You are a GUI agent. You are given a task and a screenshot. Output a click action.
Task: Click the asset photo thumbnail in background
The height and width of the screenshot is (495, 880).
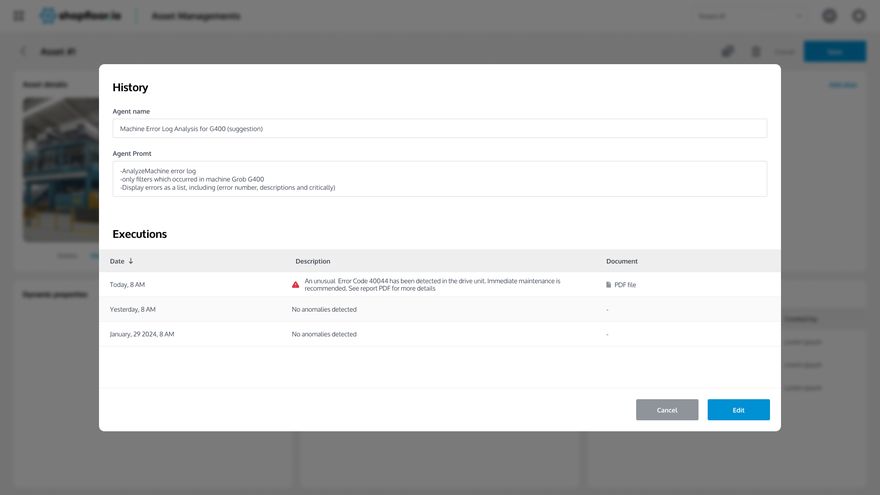[x=61, y=169]
